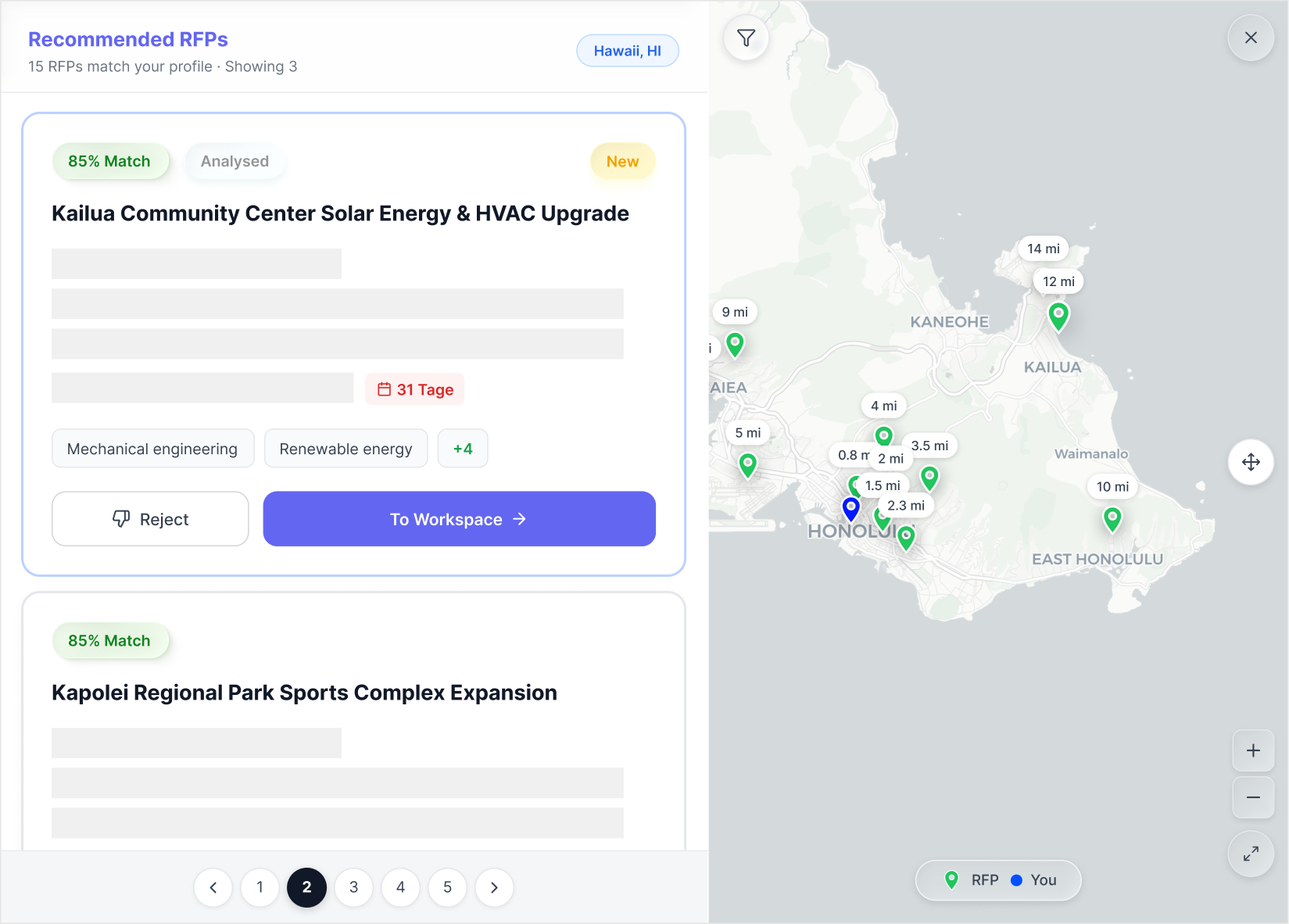Click the thumbs-down icon on Reject
This screenshot has height=924, width=1289.
[x=121, y=519]
